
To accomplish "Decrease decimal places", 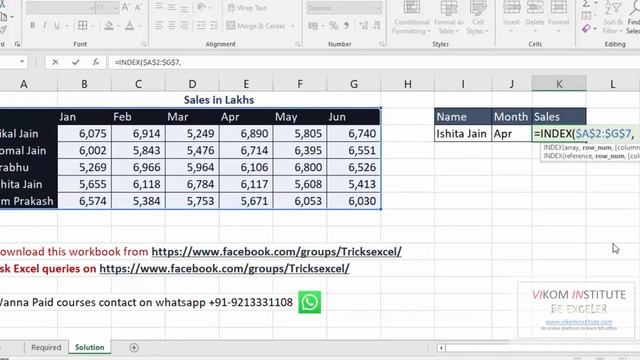I will tap(376, 26).
